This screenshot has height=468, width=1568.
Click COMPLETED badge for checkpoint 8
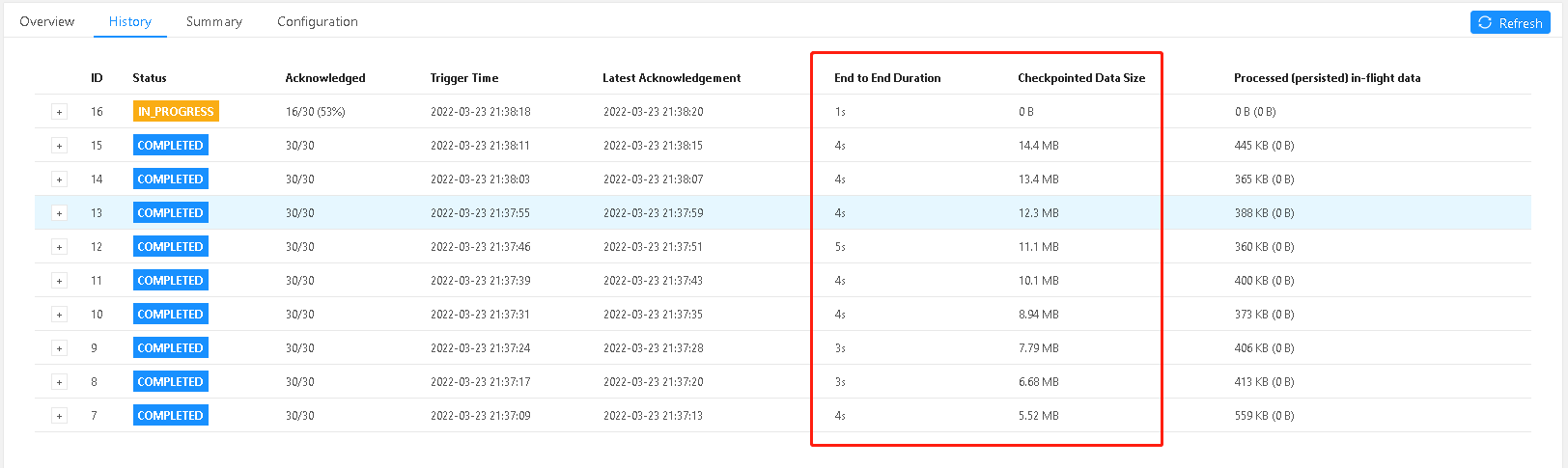click(171, 381)
